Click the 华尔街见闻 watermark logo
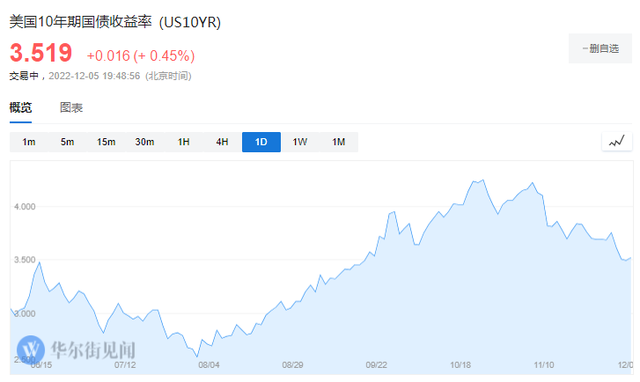The image size is (640, 382). 76,349
